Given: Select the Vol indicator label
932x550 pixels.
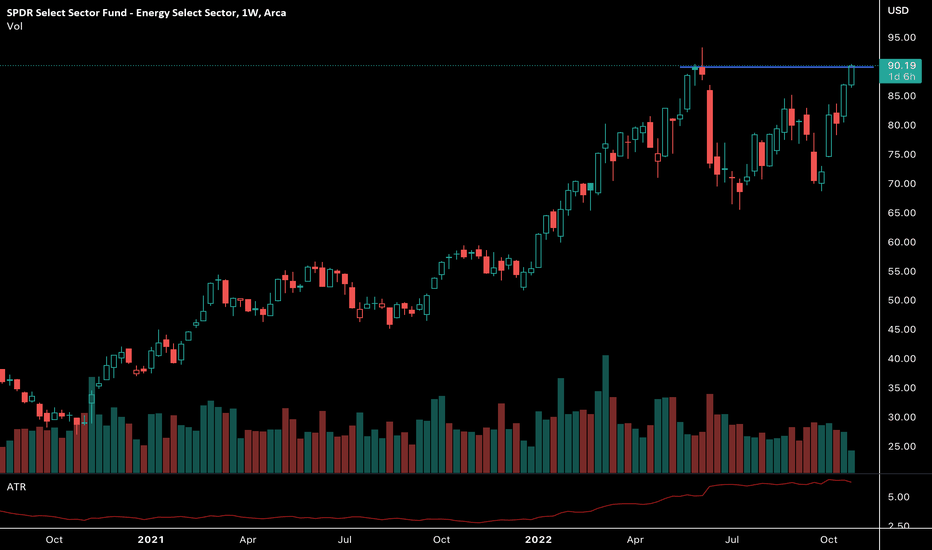Looking at the screenshot, I should tap(15, 26).
